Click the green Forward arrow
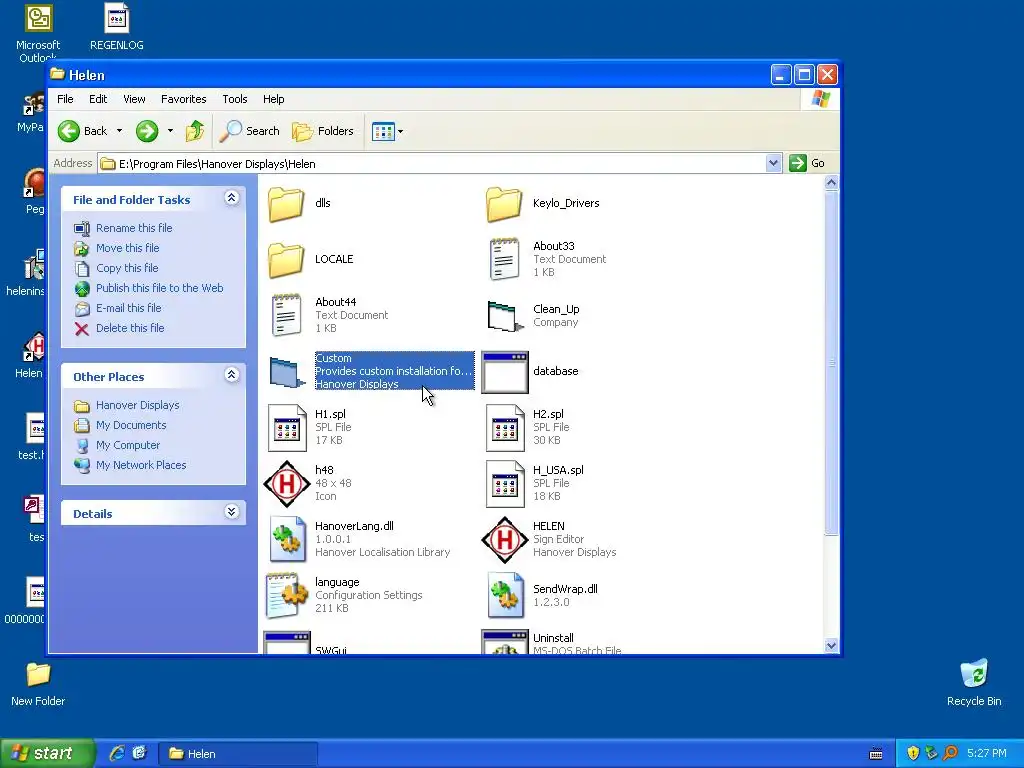Screen dimensions: 1024x768 [147, 131]
